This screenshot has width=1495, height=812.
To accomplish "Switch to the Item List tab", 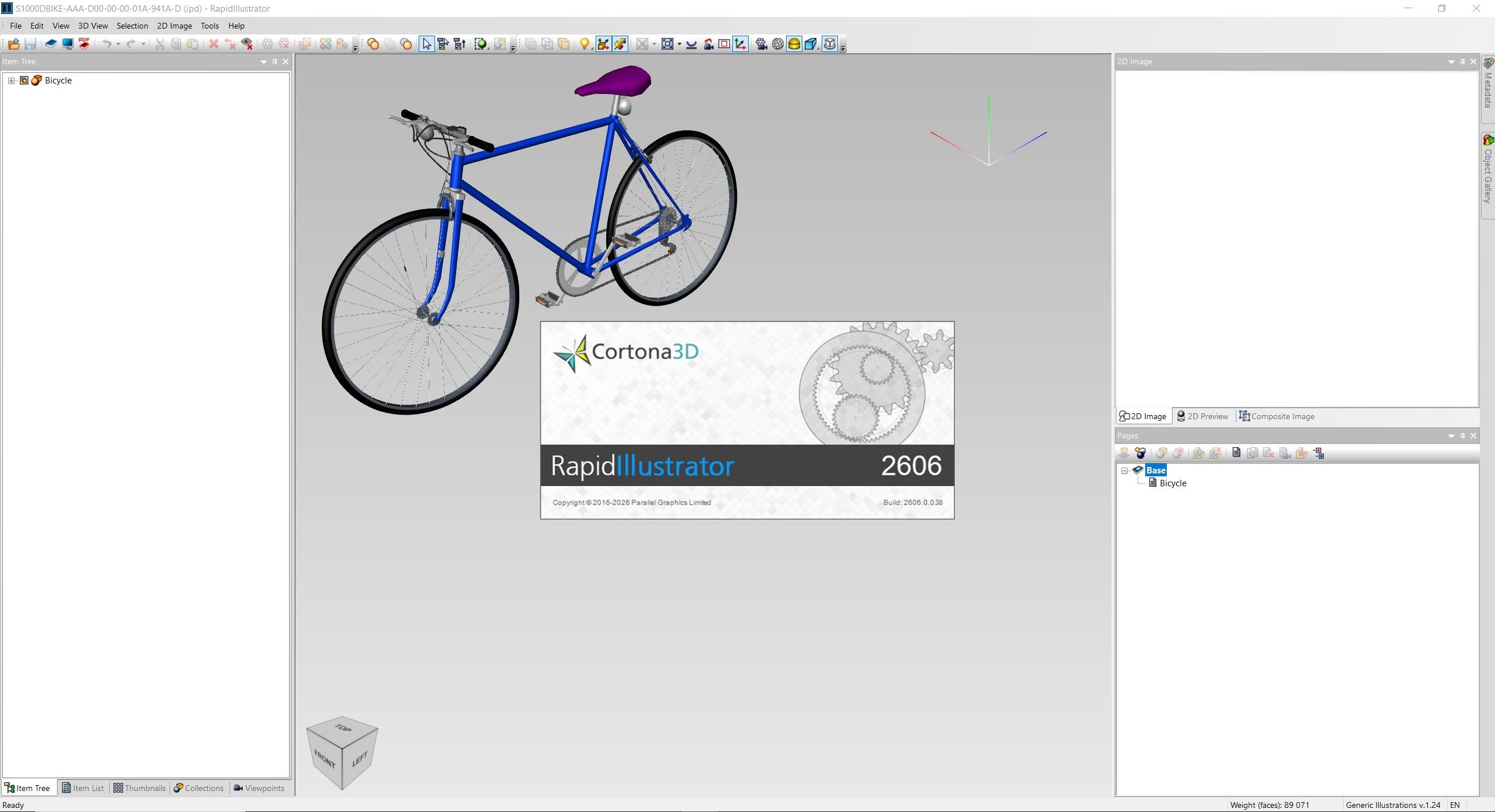I will click(x=83, y=788).
